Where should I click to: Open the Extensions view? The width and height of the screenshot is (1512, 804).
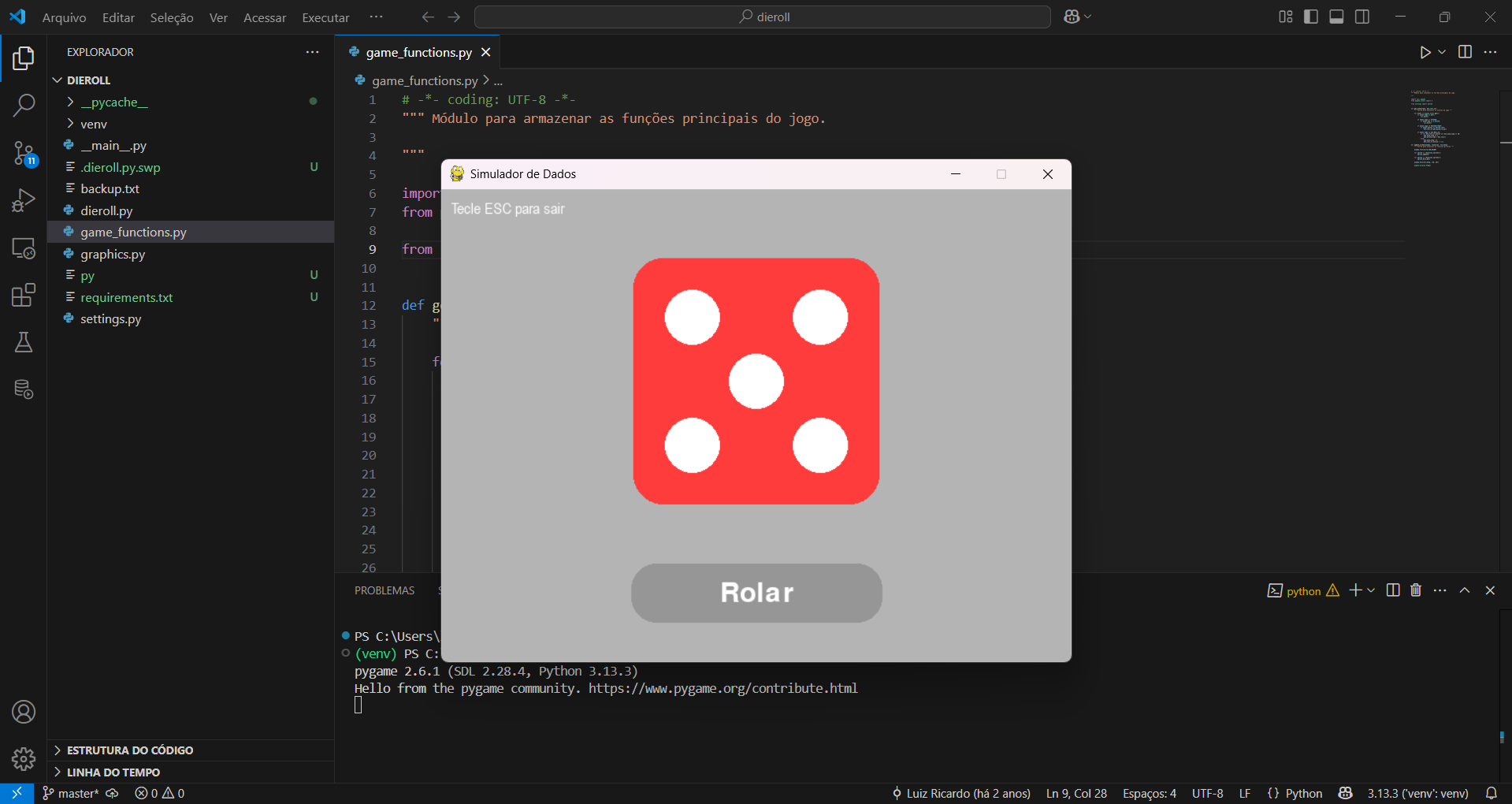(x=24, y=296)
